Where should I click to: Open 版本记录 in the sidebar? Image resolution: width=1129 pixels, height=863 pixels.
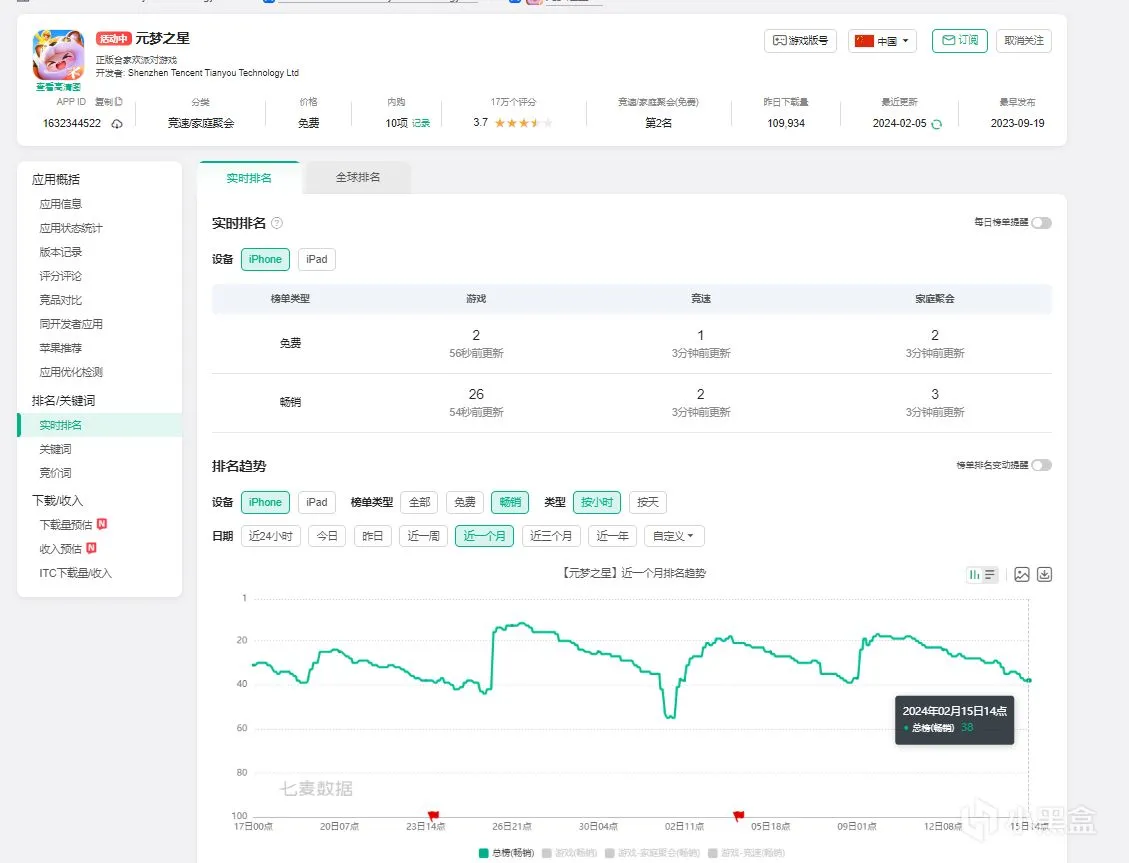[x=60, y=252]
